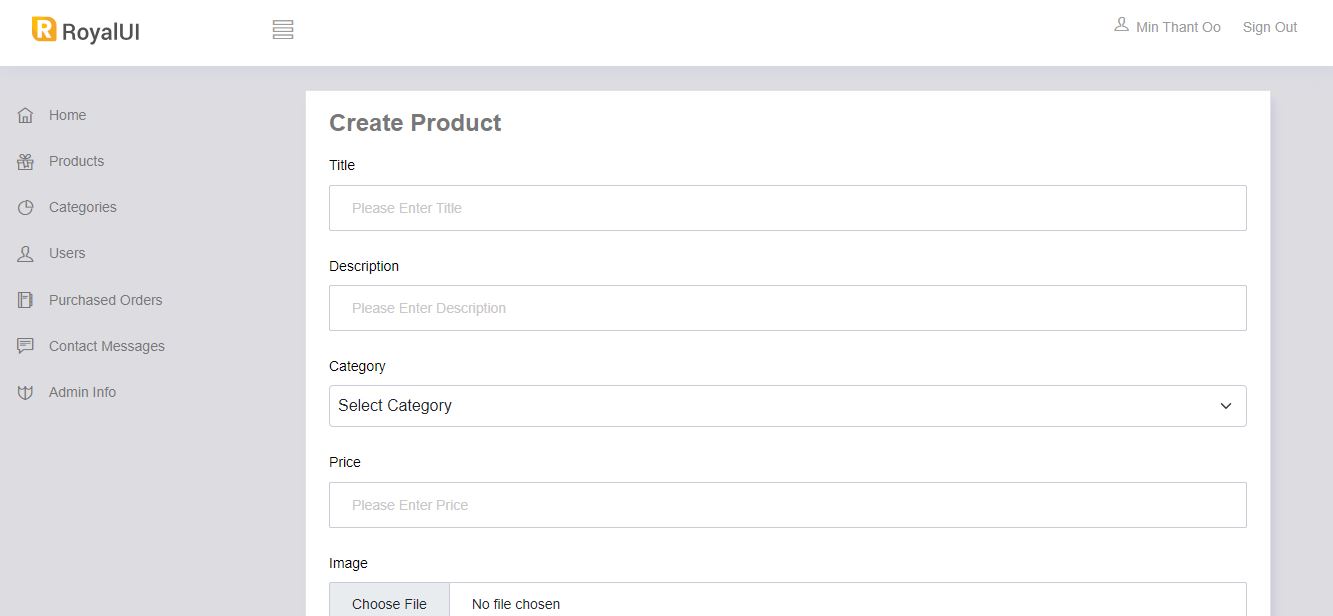Image resolution: width=1333 pixels, height=616 pixels.
Task: Click the RoyalUI logo icon
Action: pos(44,29)
